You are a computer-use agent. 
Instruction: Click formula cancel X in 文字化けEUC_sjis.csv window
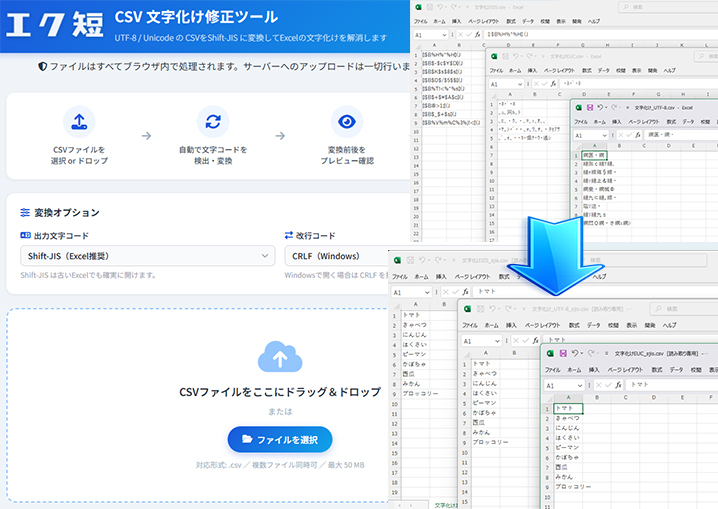(598, 385)
